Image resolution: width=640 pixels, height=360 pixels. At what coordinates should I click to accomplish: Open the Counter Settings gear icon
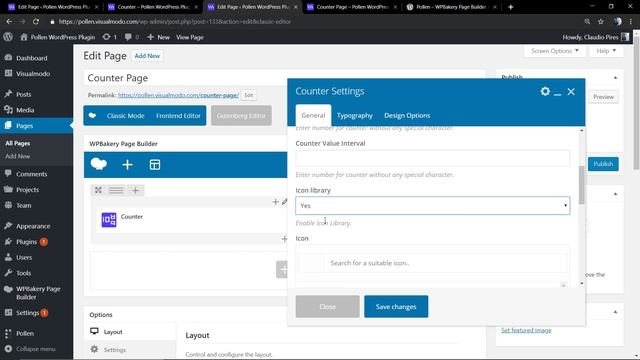(x=545, y=91)
